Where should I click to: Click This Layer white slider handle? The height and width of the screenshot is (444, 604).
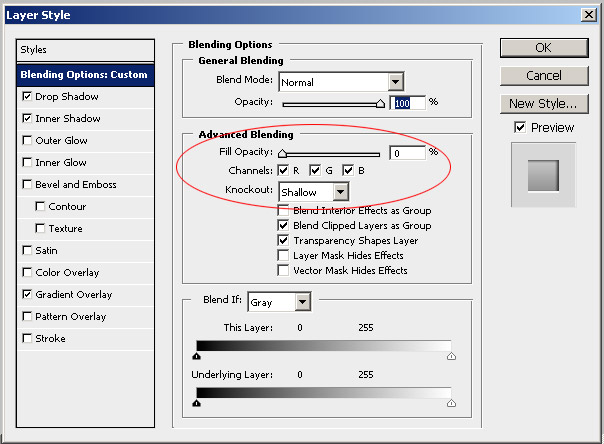tap(451, 356)
